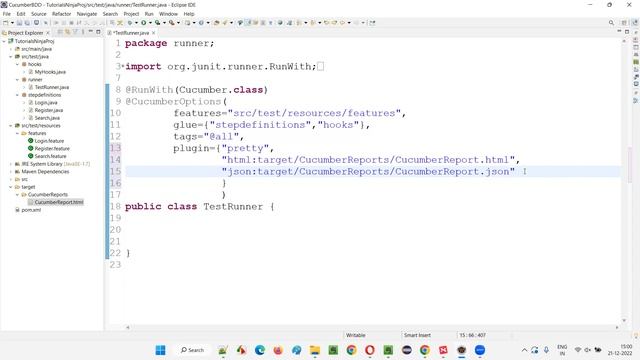
Task: Collapse the target folder
Action: (x=11, y=187)
